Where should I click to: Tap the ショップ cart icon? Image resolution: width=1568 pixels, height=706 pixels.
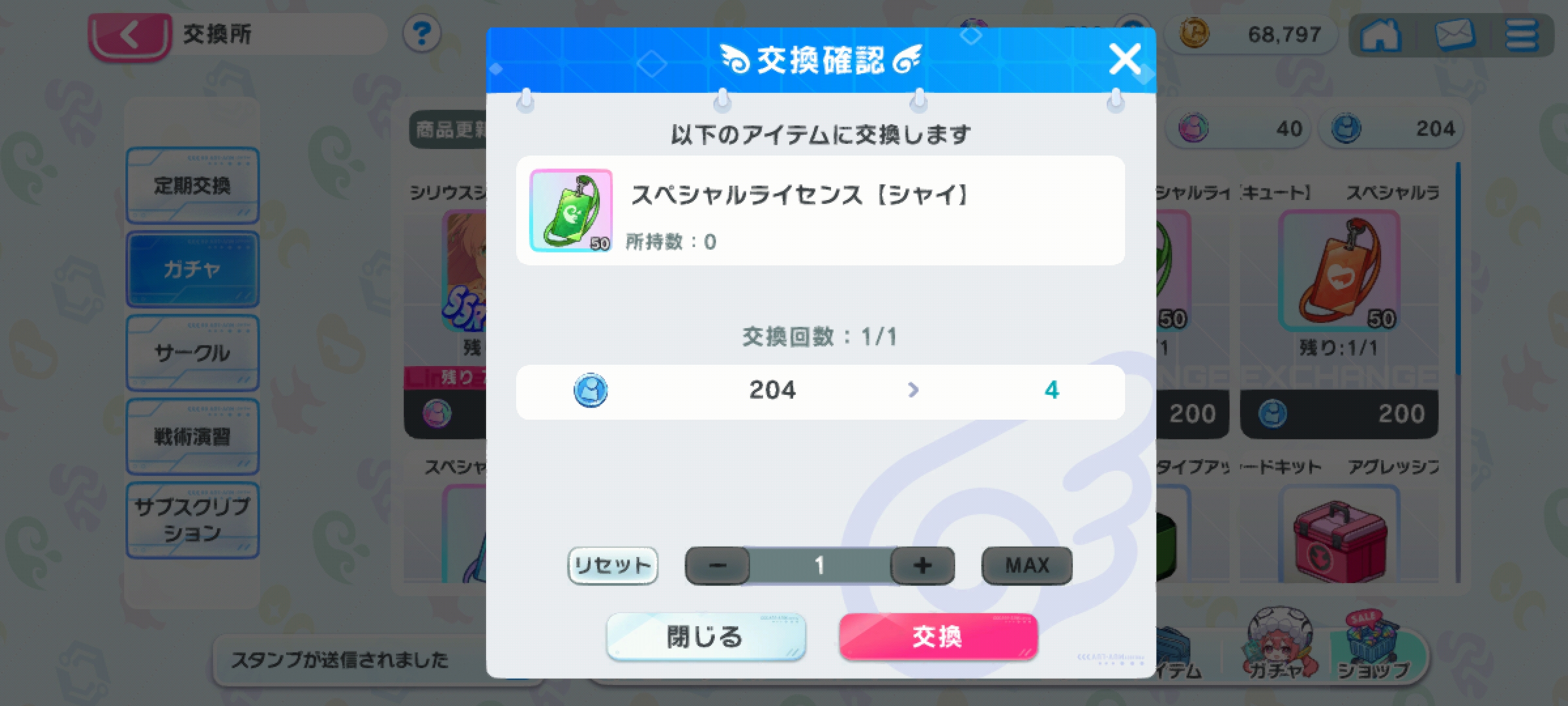[x=1373, y=644]
